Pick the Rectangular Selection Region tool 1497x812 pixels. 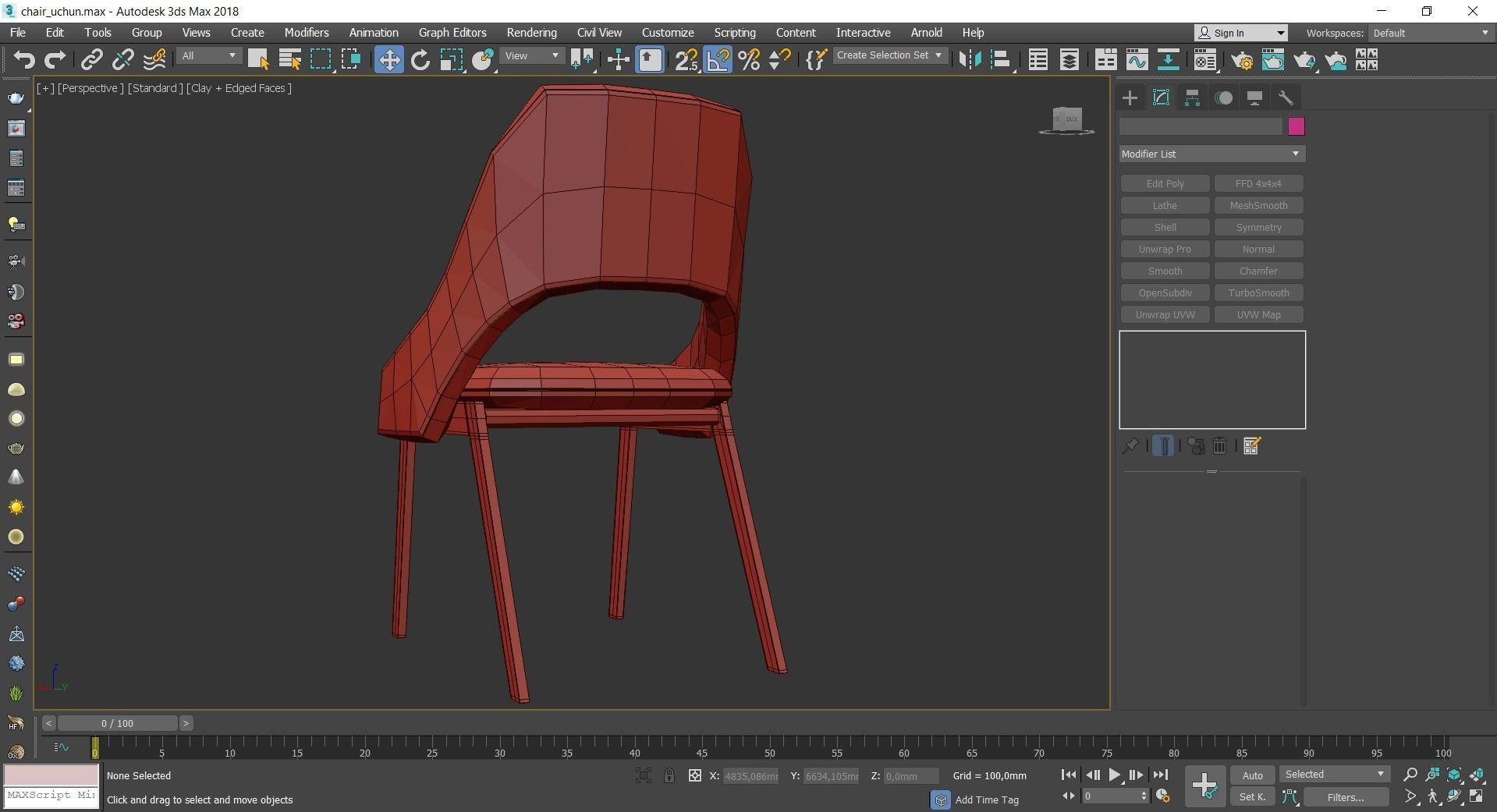tap(321, 59)
